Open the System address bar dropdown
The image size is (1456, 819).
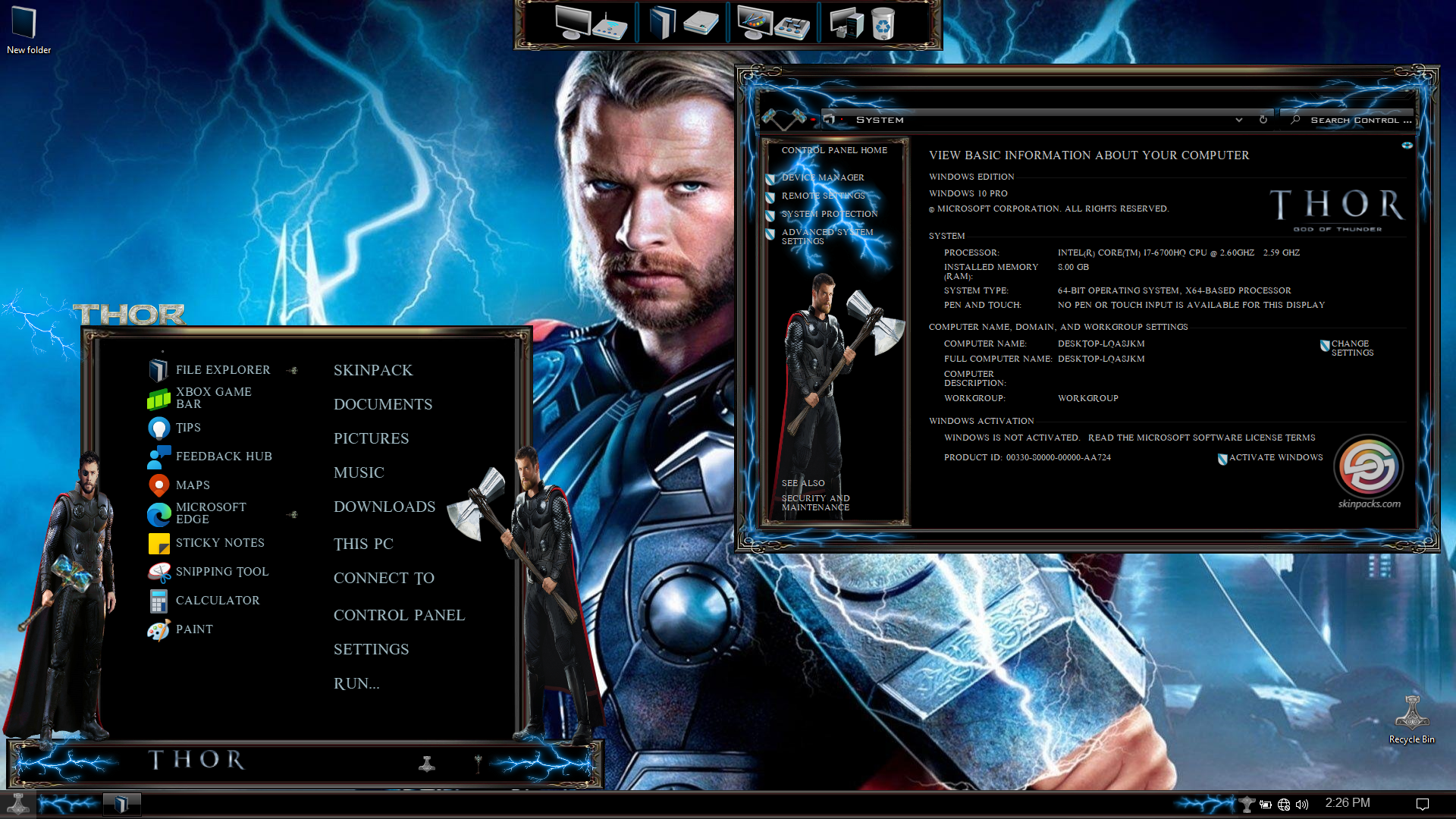(1238, 120)
